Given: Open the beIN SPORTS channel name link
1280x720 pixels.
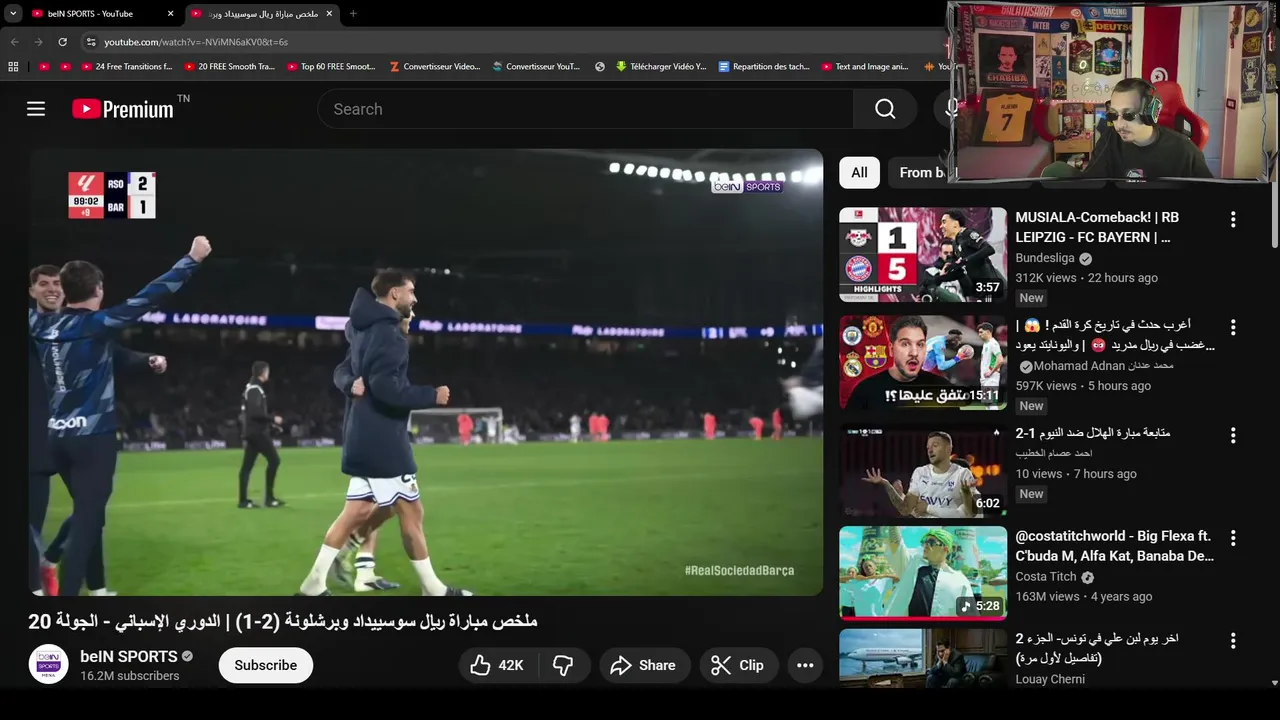Looking at the screenshot, I should point(128,656).
